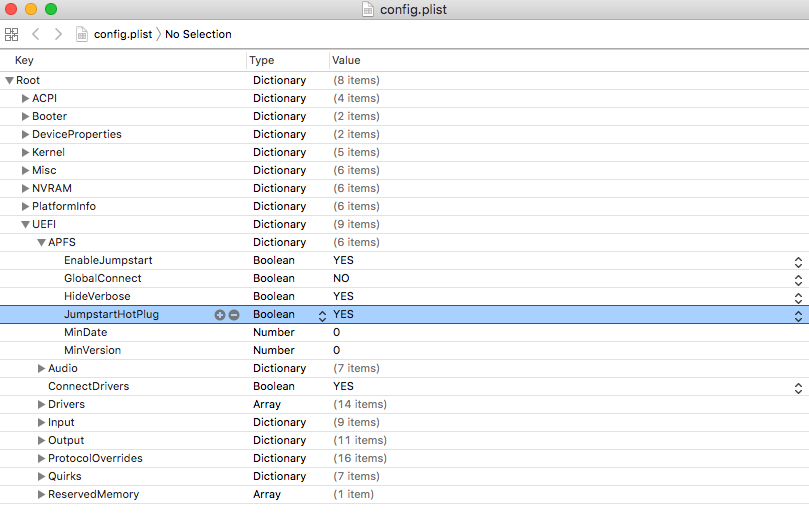Collapse the Root disclosure triangle
The image size is (809, 522).
tap(9, 80)
